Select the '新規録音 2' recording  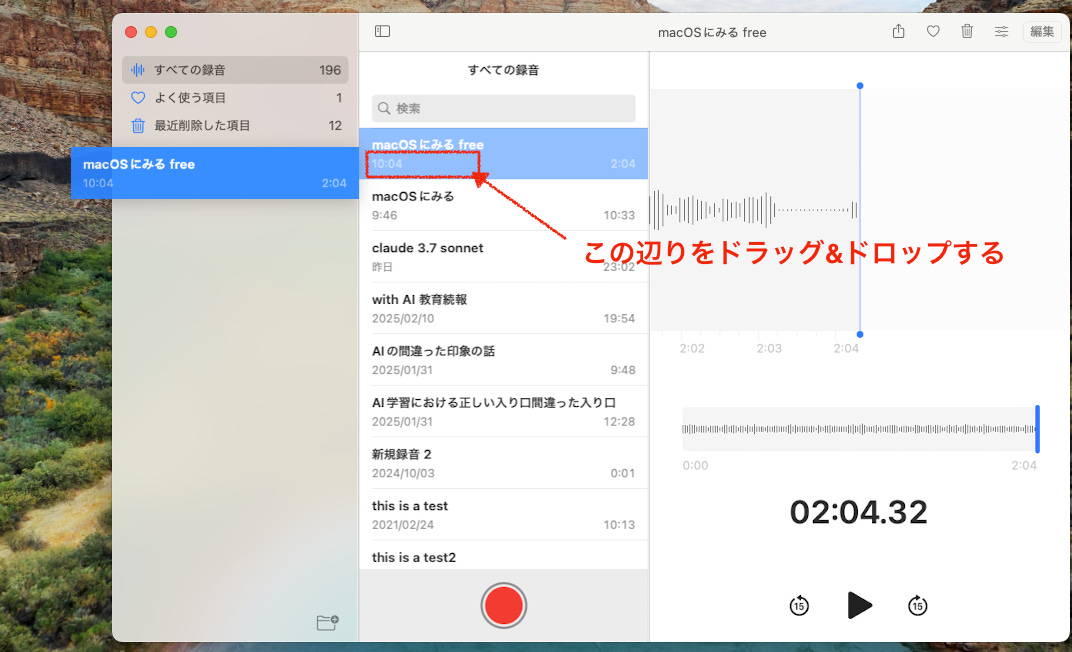(x=503, y=463)
